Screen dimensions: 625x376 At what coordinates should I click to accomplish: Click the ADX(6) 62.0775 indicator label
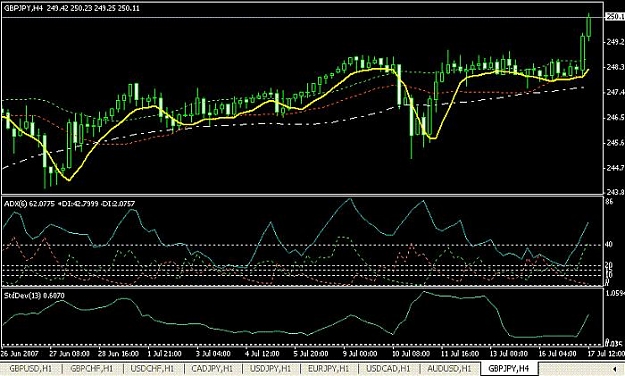pyautogui.click(x=69, y=204)
